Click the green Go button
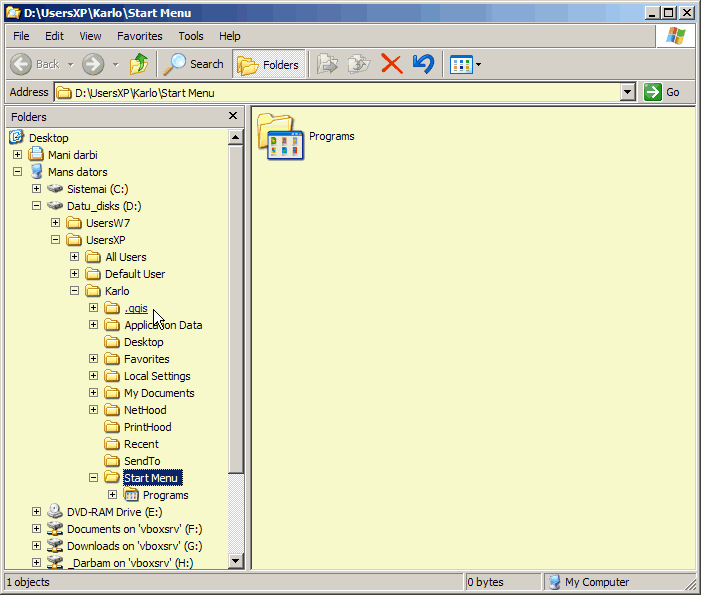The height and width of the screenshot is (595, 701). pyautogui.click(x=662, y=92)
